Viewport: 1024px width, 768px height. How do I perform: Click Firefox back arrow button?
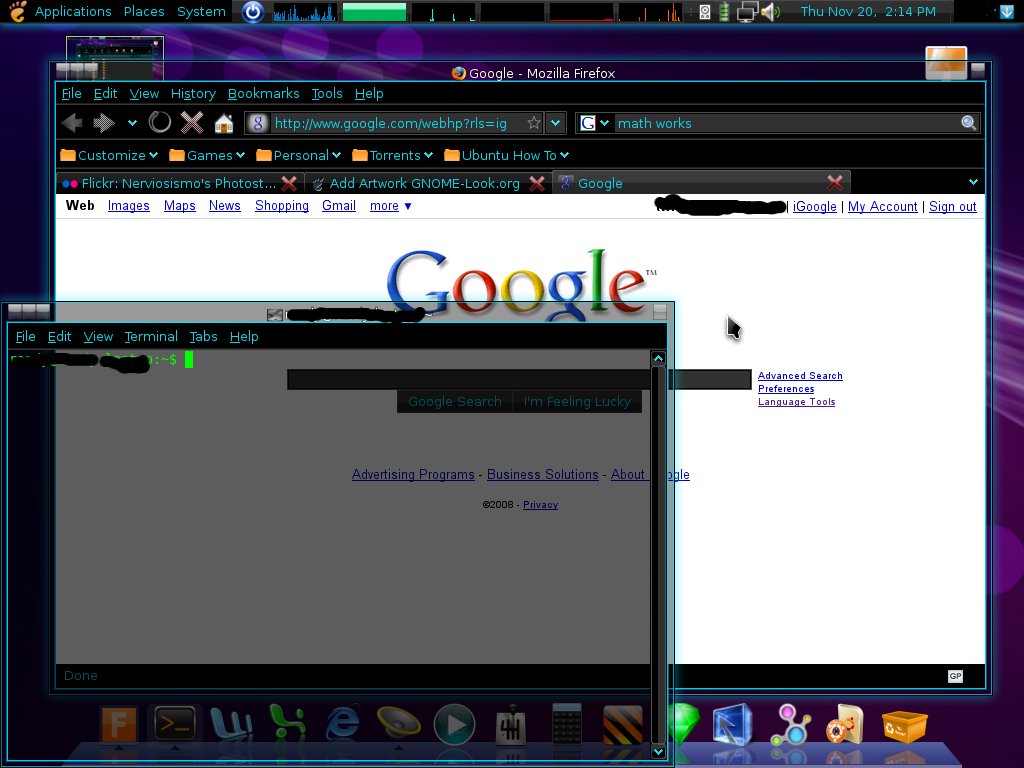(72, 123)
